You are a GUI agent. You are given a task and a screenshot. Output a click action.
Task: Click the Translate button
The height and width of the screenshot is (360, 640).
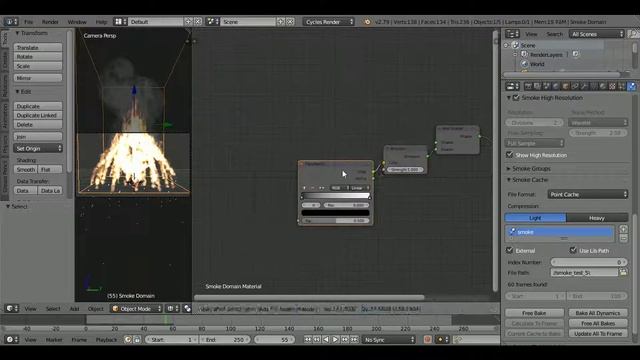(x=38, y=47)
